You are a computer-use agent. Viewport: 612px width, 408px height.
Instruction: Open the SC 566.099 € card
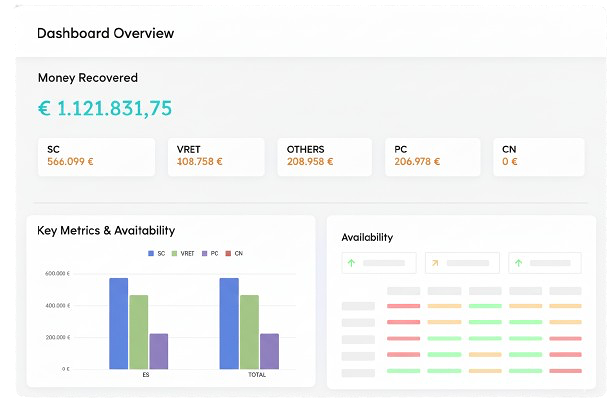[96, 156]
